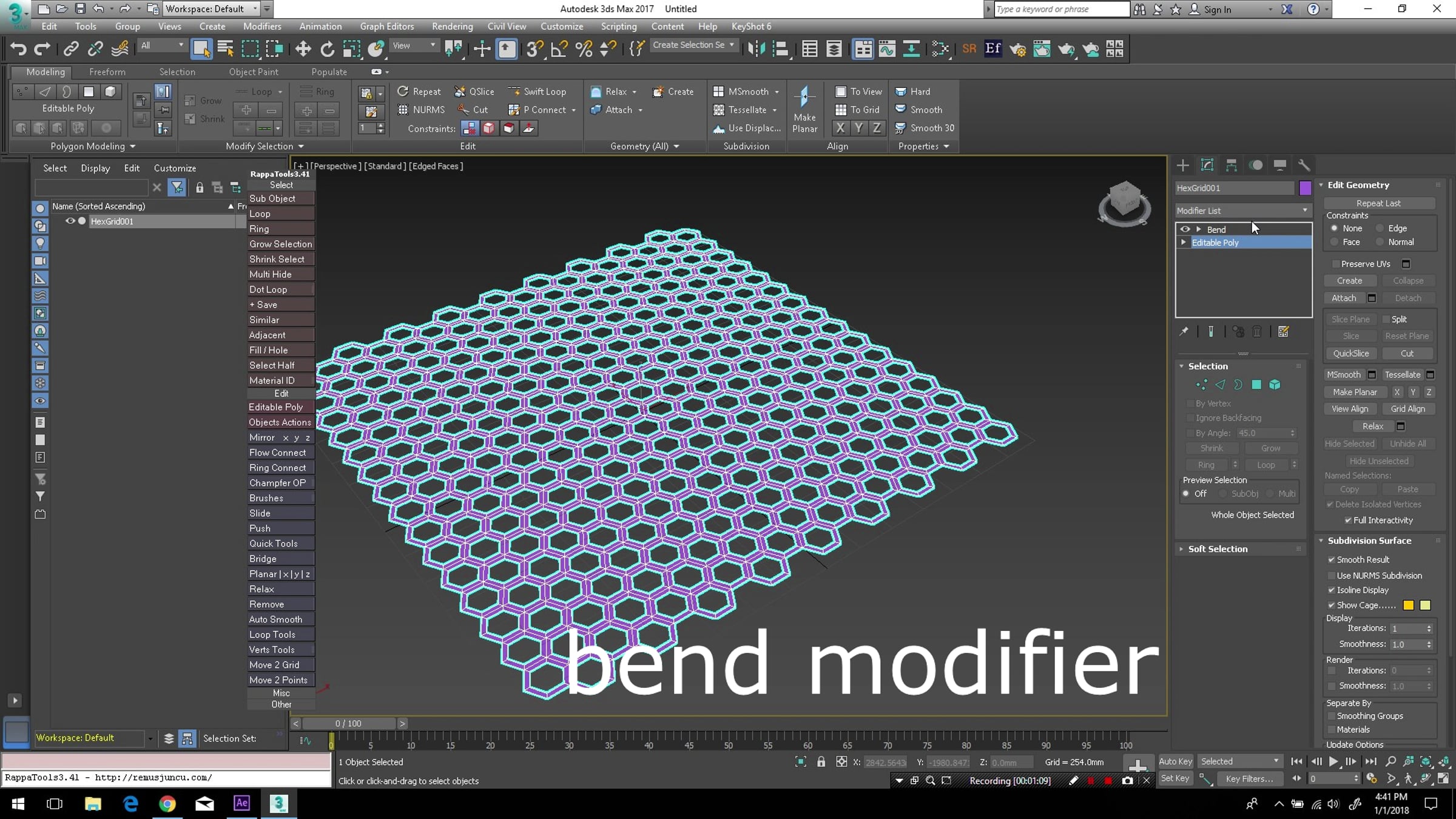Open the Utilities panel wrench icon
Image resolution: width=1456 pixels, height=819 pixels.
pyautogui.click(x=1304, y=165)
